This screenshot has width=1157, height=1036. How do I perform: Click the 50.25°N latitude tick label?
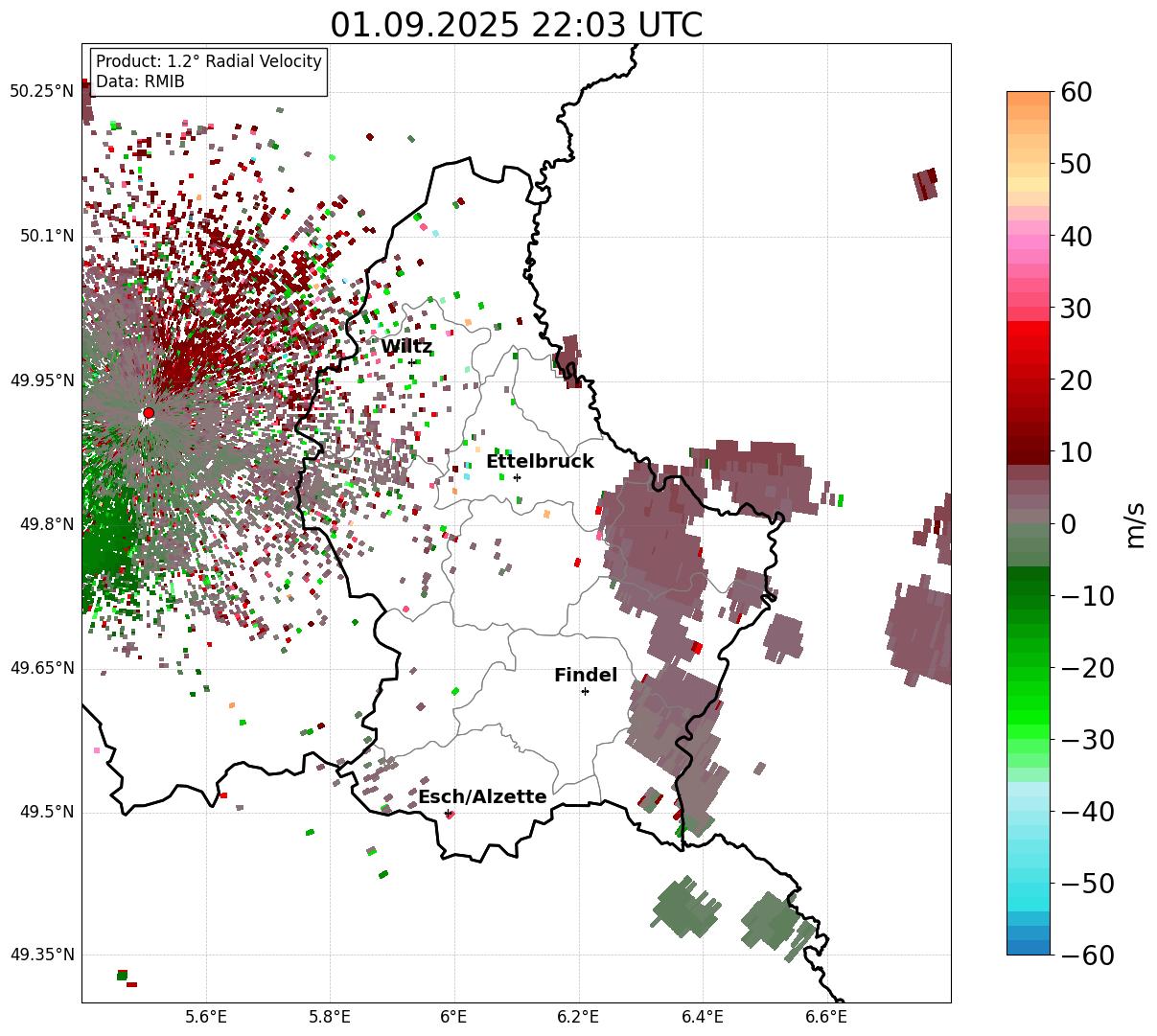point(41,91)
